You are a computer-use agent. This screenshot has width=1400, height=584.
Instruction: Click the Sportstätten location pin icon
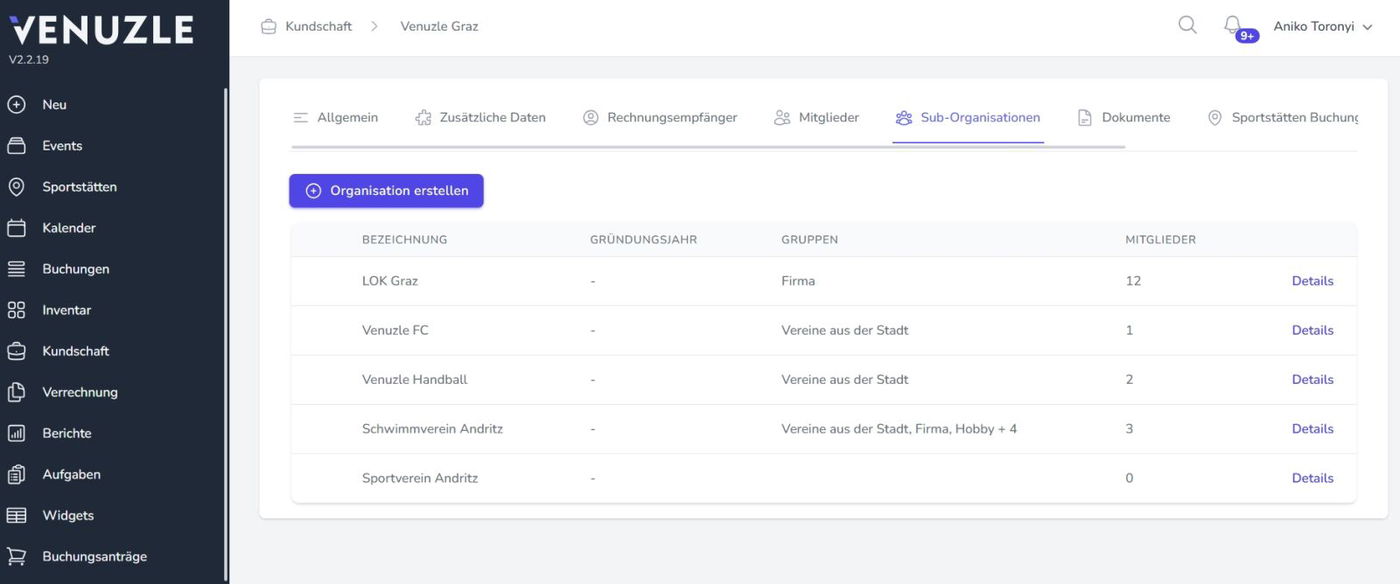[16, 187]
